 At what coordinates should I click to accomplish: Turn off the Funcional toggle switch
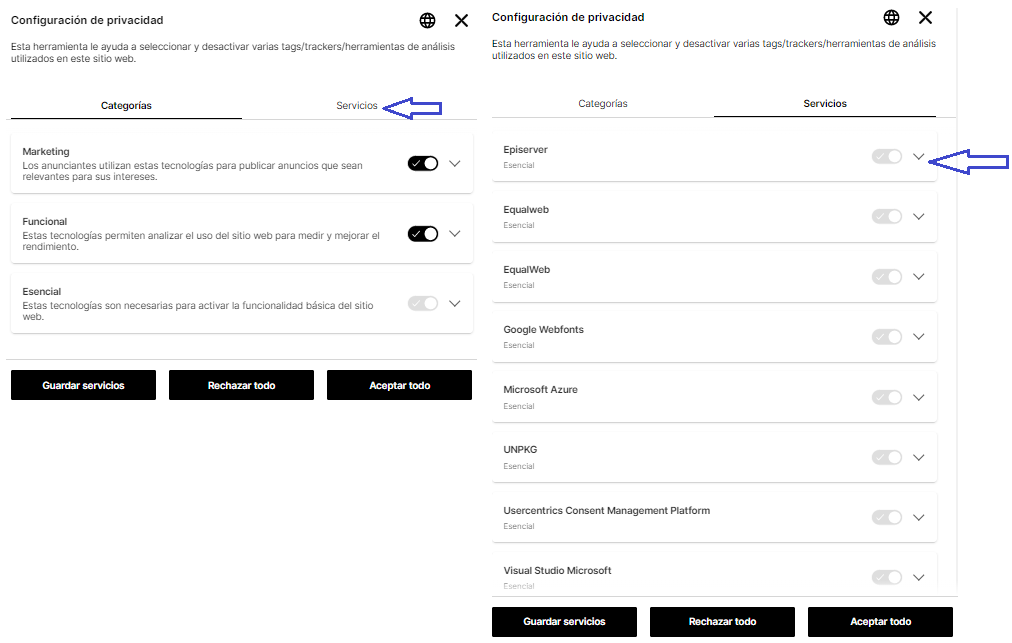point(423,234)
